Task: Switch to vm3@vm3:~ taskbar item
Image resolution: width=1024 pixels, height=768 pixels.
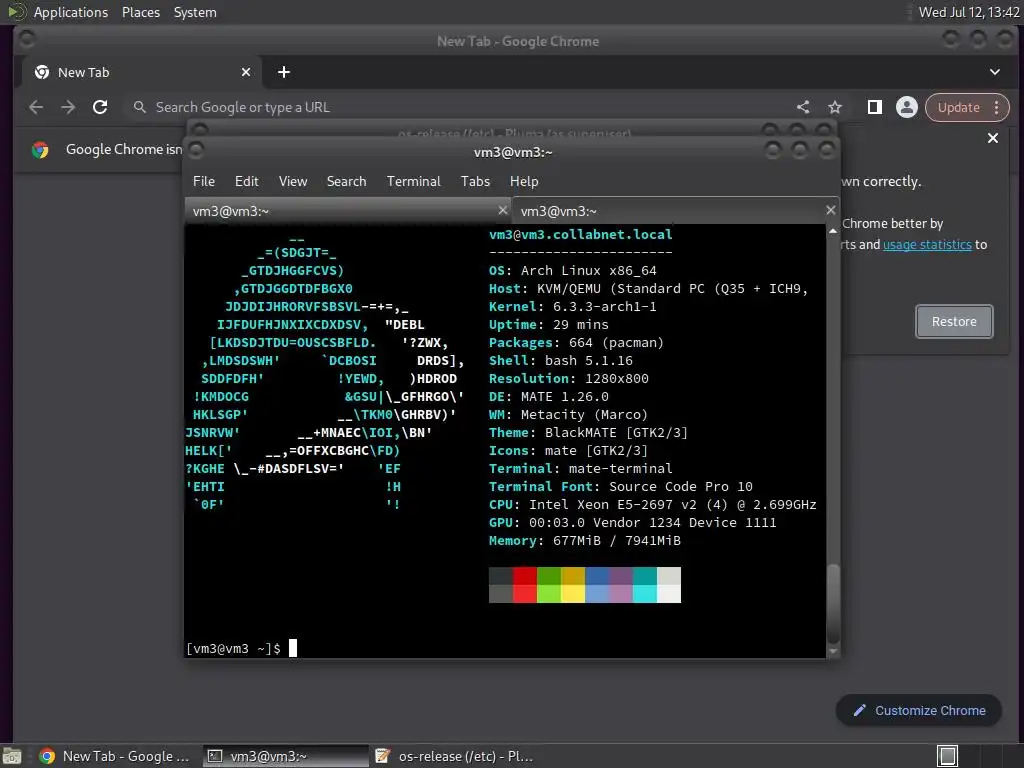Action: 286,756
